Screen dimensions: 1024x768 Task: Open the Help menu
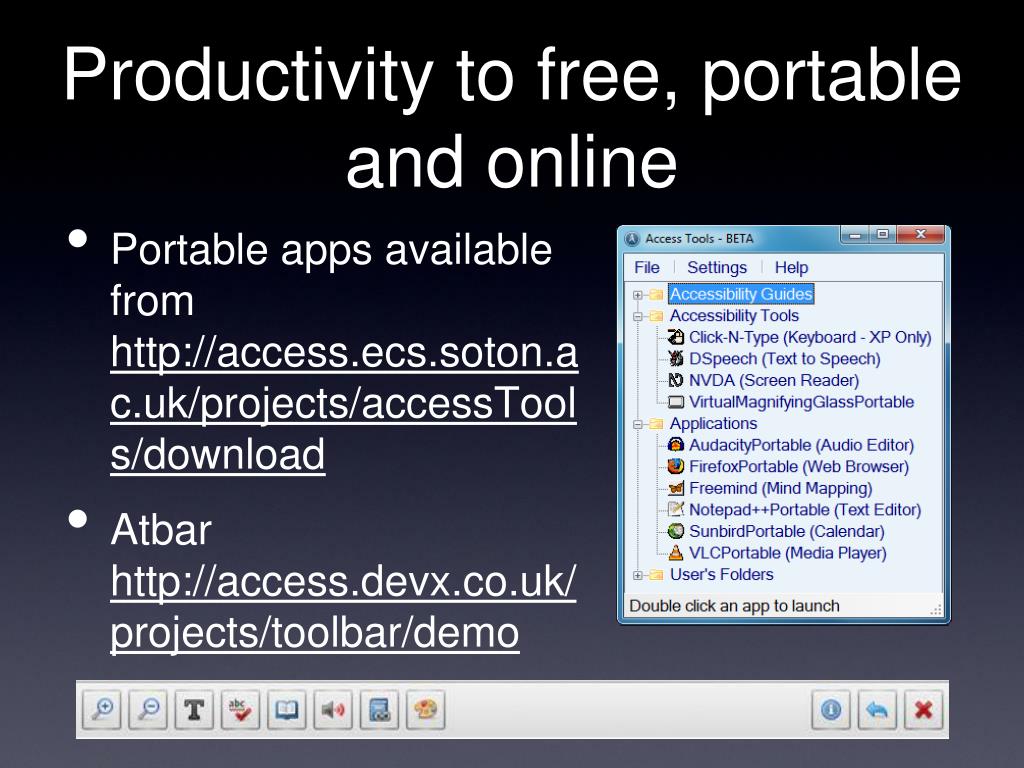(791, 268)
